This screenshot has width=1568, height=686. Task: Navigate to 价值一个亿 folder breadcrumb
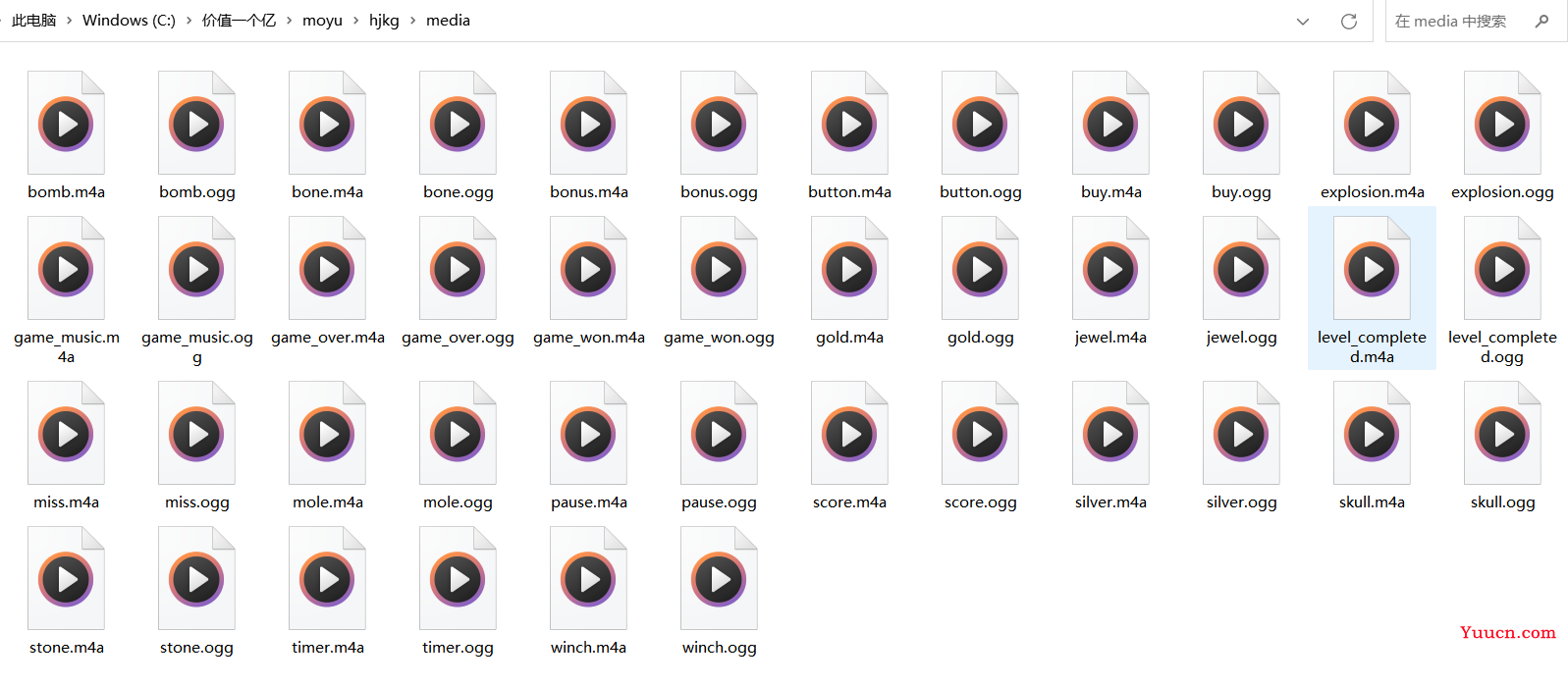pyautogui.click(x=239, y=21)
